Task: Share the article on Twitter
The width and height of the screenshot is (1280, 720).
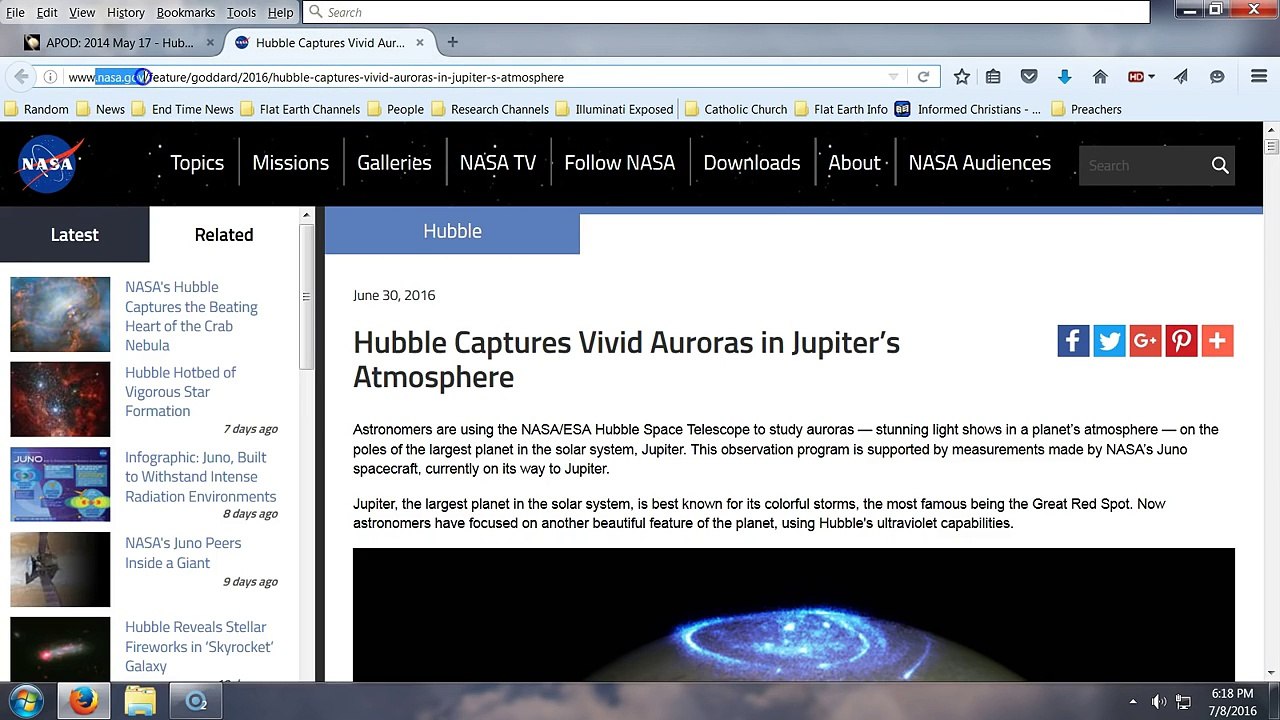Action: (x=1109, y=341)
